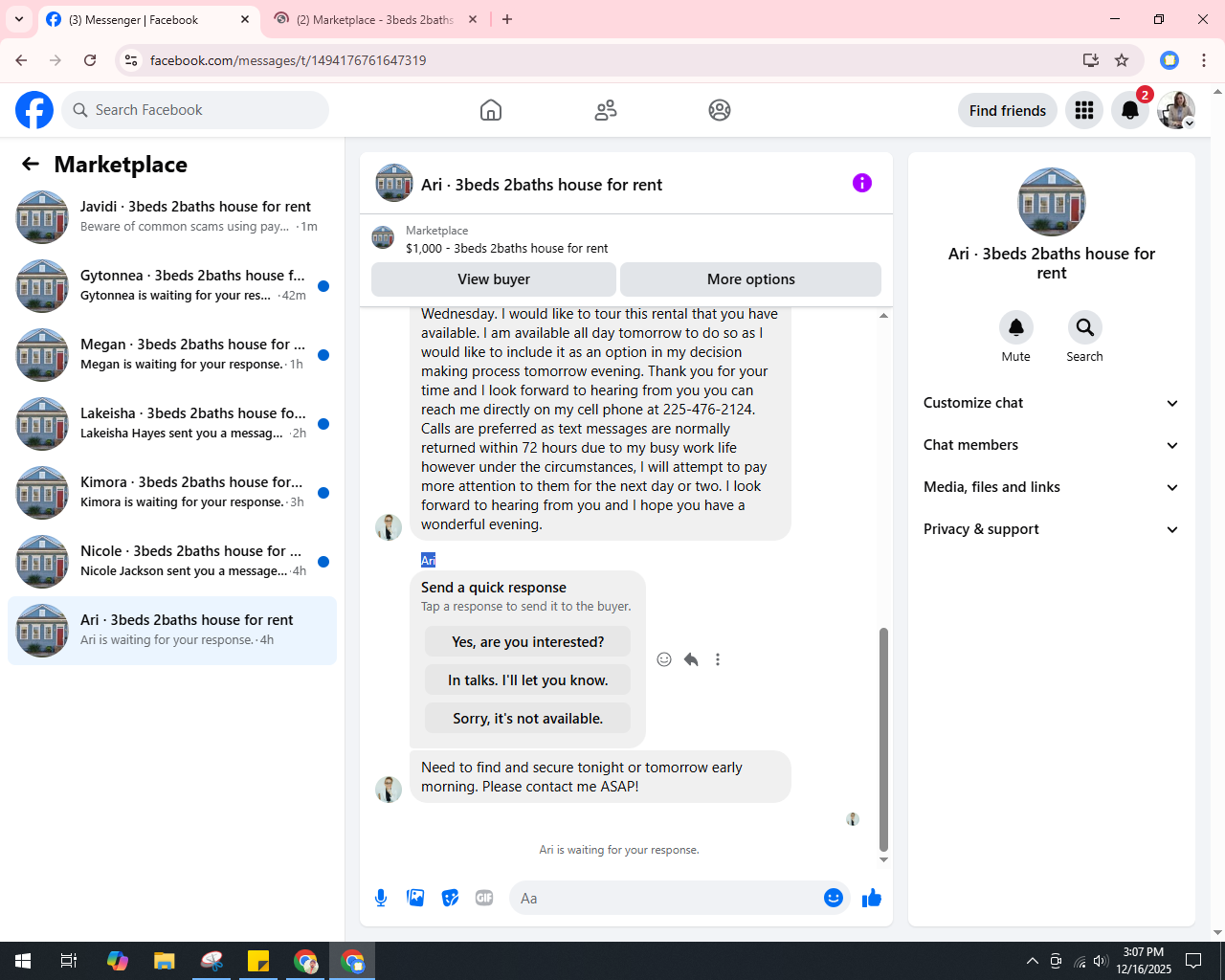Switch to the Messenger | Facebook tab
Image resolution: width=1225 pixels, height=980 pixels.
[149, 19]
